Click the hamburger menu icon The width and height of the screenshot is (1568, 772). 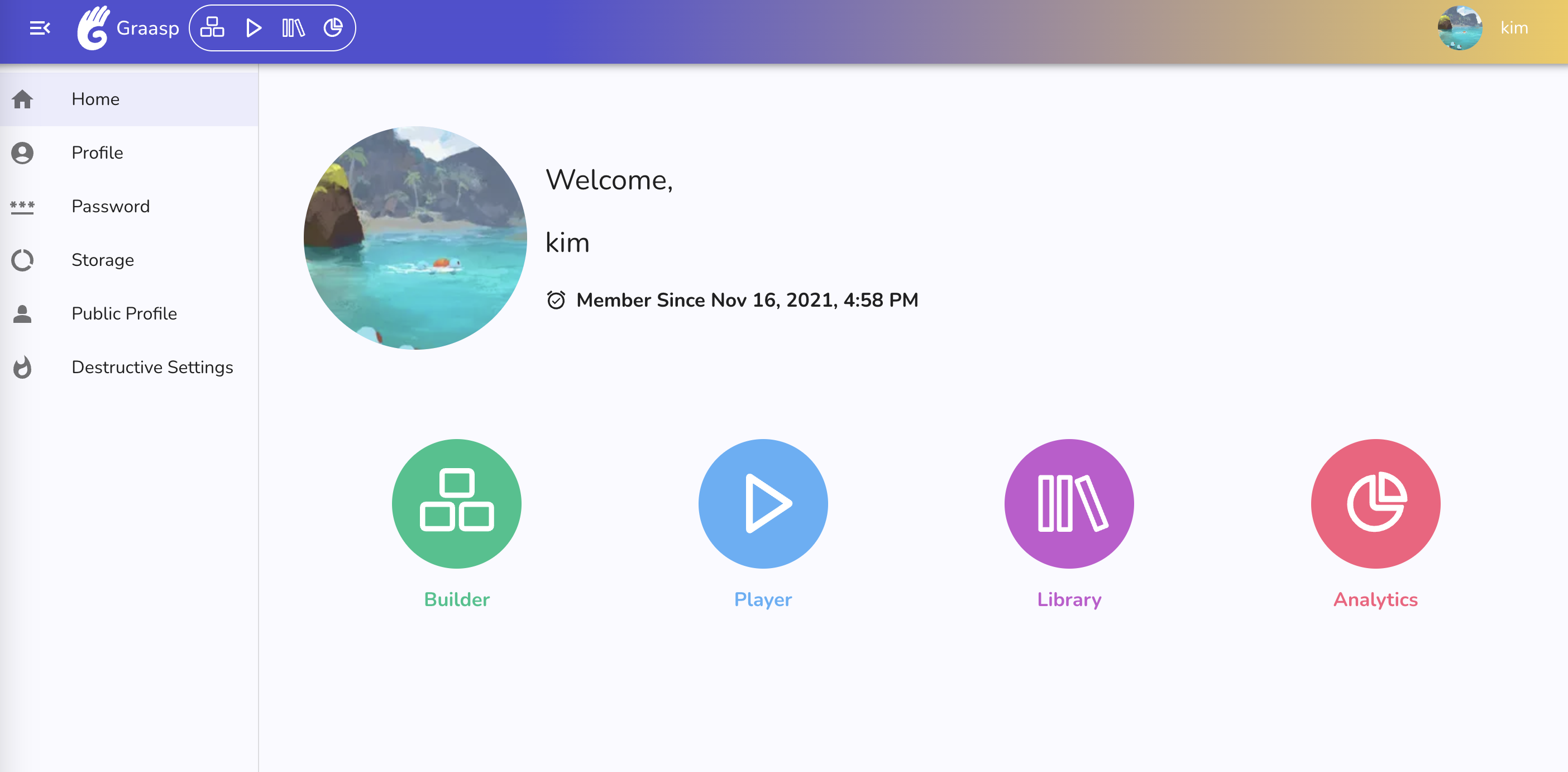pyautogui.click(x=38, y=28)
